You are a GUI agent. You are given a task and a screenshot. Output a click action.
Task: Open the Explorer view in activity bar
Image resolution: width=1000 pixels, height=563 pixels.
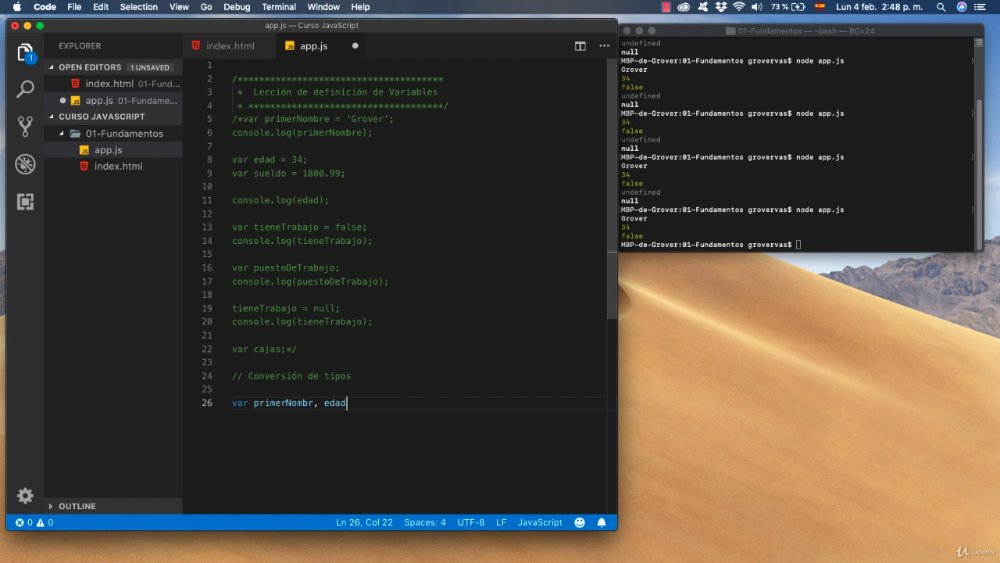25,52
